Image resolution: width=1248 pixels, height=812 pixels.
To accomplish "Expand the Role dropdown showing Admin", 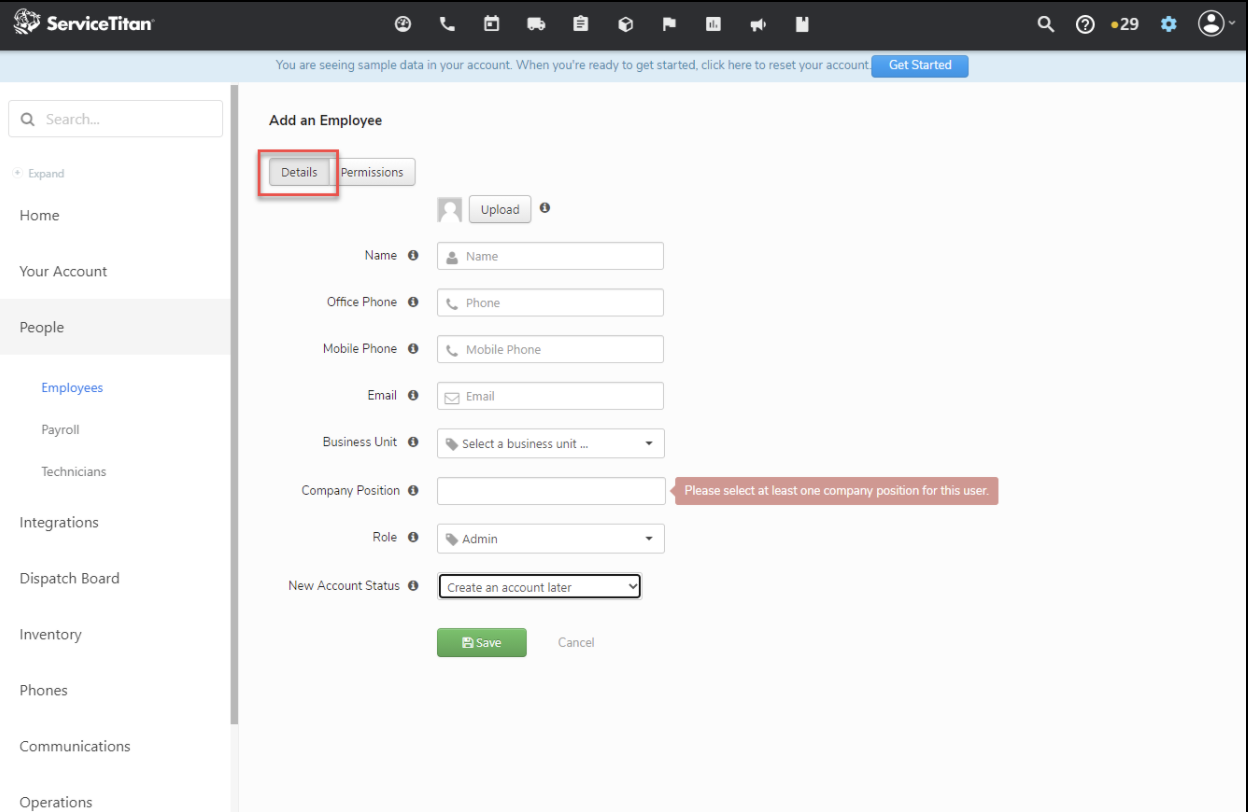I will tap(550, 539).
